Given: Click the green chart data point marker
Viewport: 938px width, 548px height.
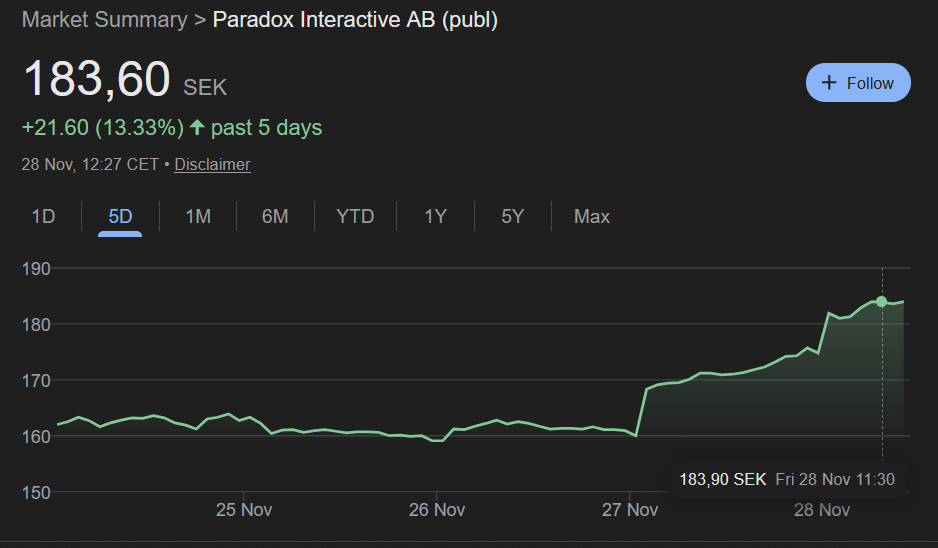Looking at the screenshot, I should point(882,302).
